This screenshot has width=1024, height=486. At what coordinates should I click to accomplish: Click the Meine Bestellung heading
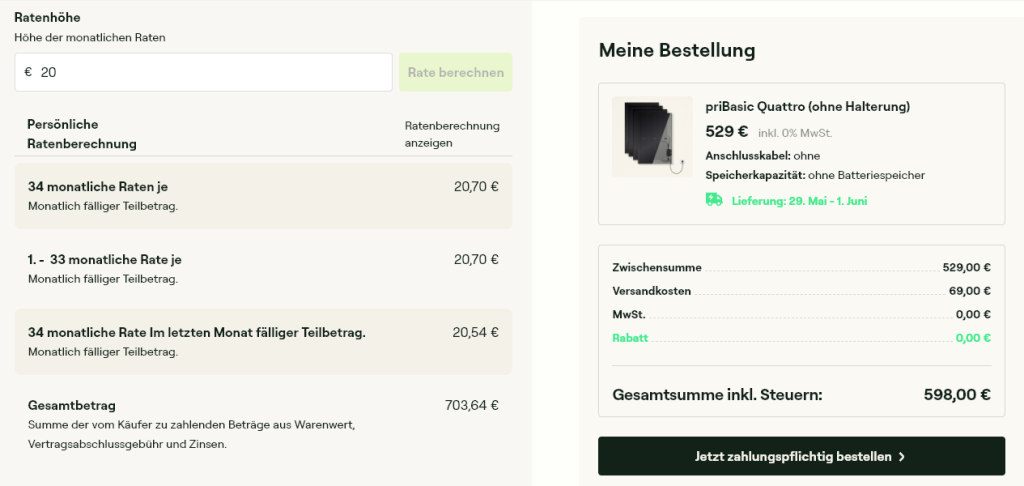pos(677,50)
